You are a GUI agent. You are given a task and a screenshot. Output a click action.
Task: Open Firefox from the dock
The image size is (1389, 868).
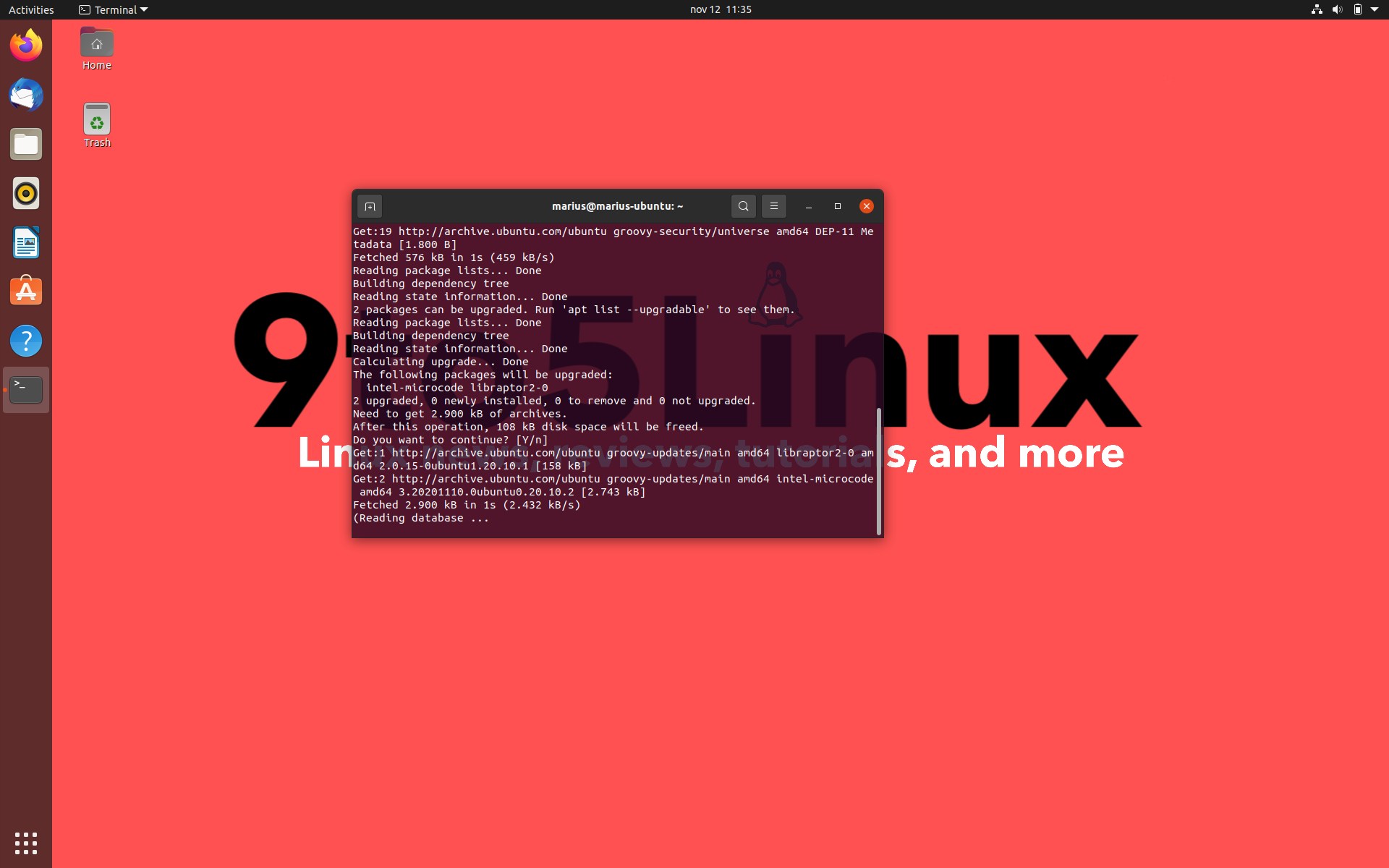click(x=26, y=46)
